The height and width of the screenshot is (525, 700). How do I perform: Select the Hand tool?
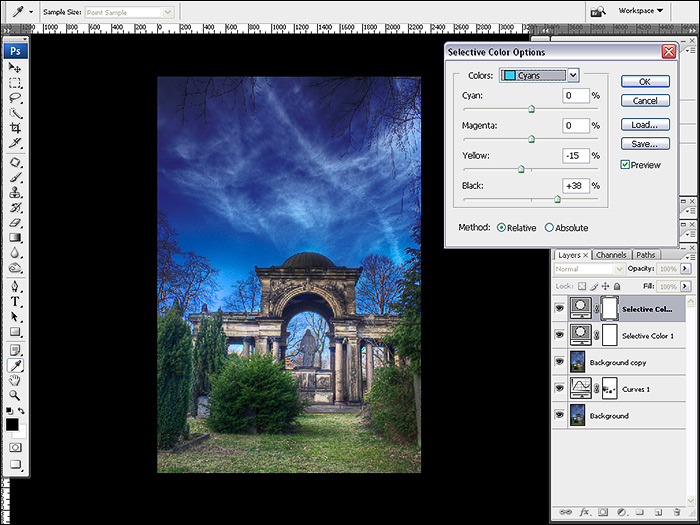(16, 381)
